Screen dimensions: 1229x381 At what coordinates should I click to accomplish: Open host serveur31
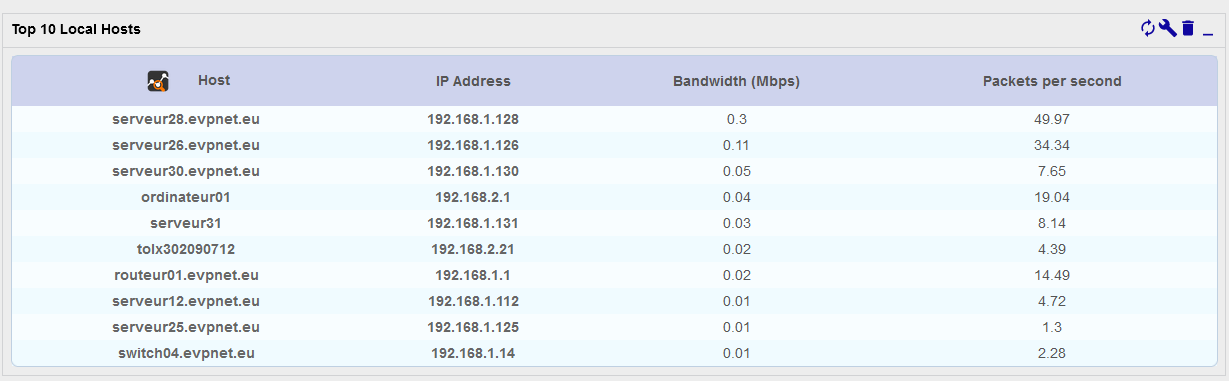186,223
